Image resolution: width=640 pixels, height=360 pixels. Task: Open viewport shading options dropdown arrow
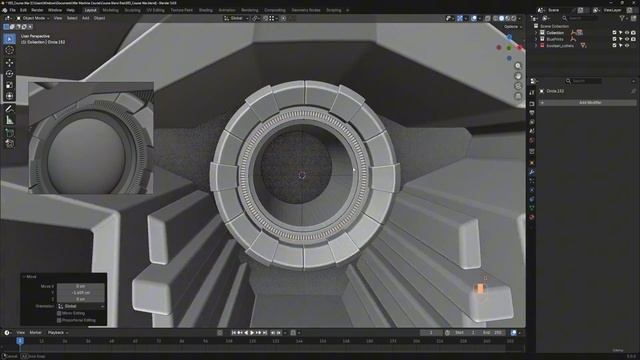[x=520, y=18]
